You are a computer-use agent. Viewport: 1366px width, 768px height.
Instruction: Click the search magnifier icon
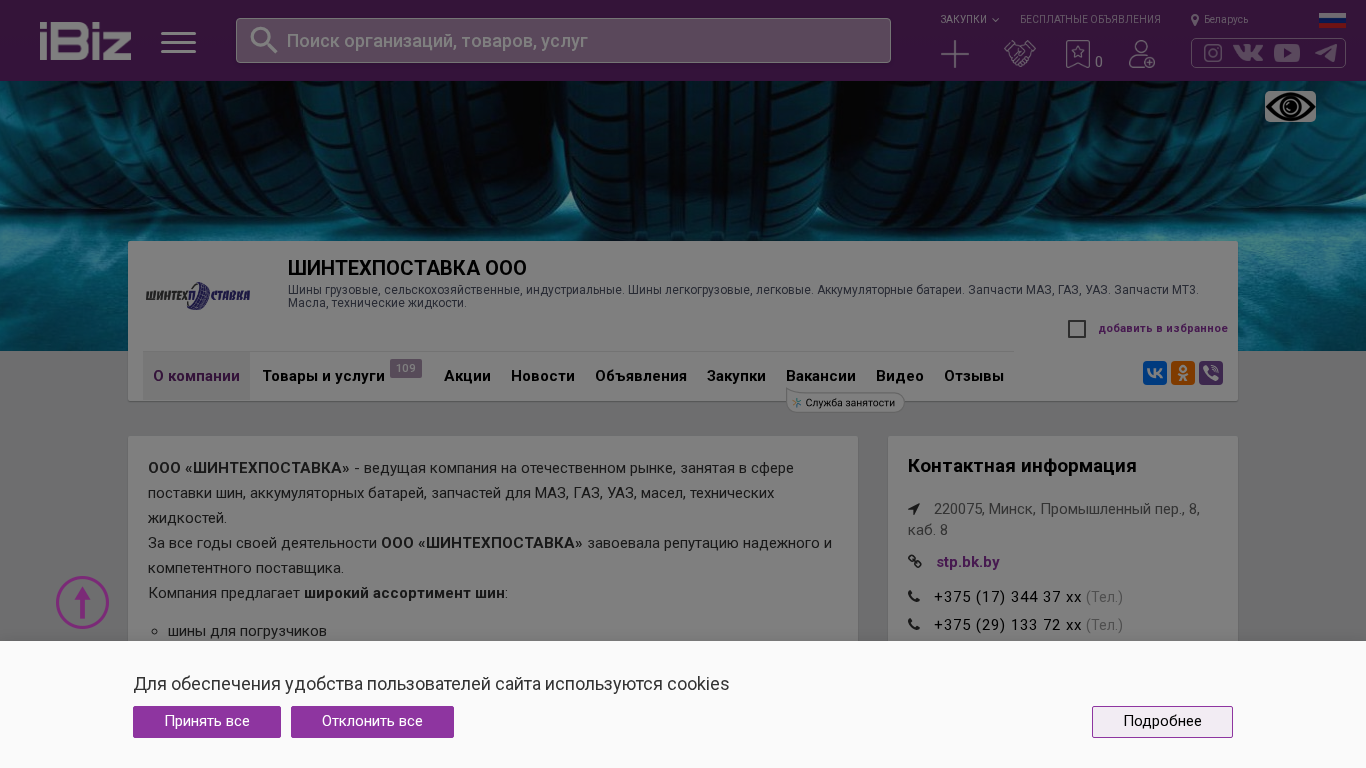(263, 40)
